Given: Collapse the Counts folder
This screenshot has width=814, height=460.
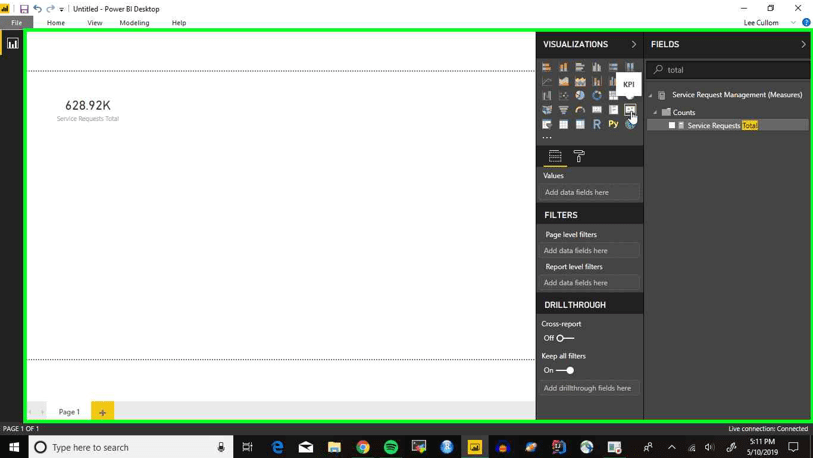Looking at the screenshot, I should click(x=656, y=112).
